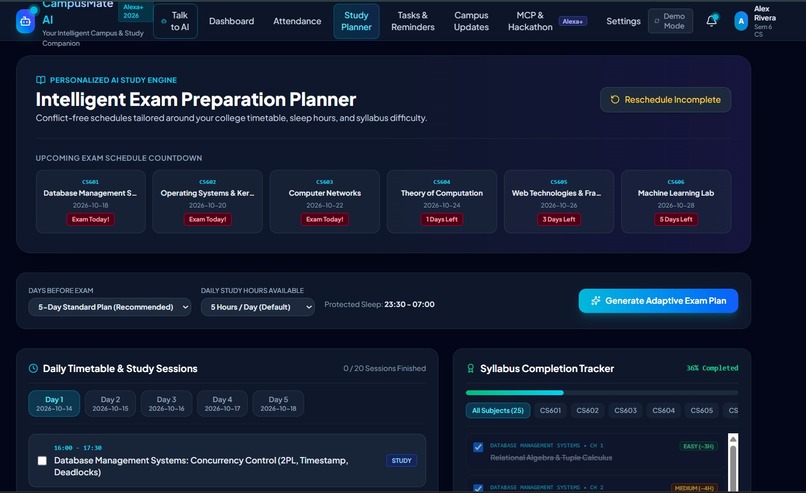Select Day 4 2026-10-17 tab

223,404
